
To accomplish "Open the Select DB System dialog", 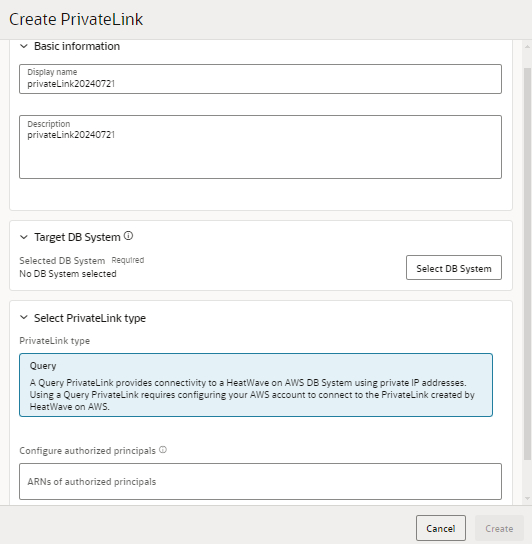I will (454, 267).
